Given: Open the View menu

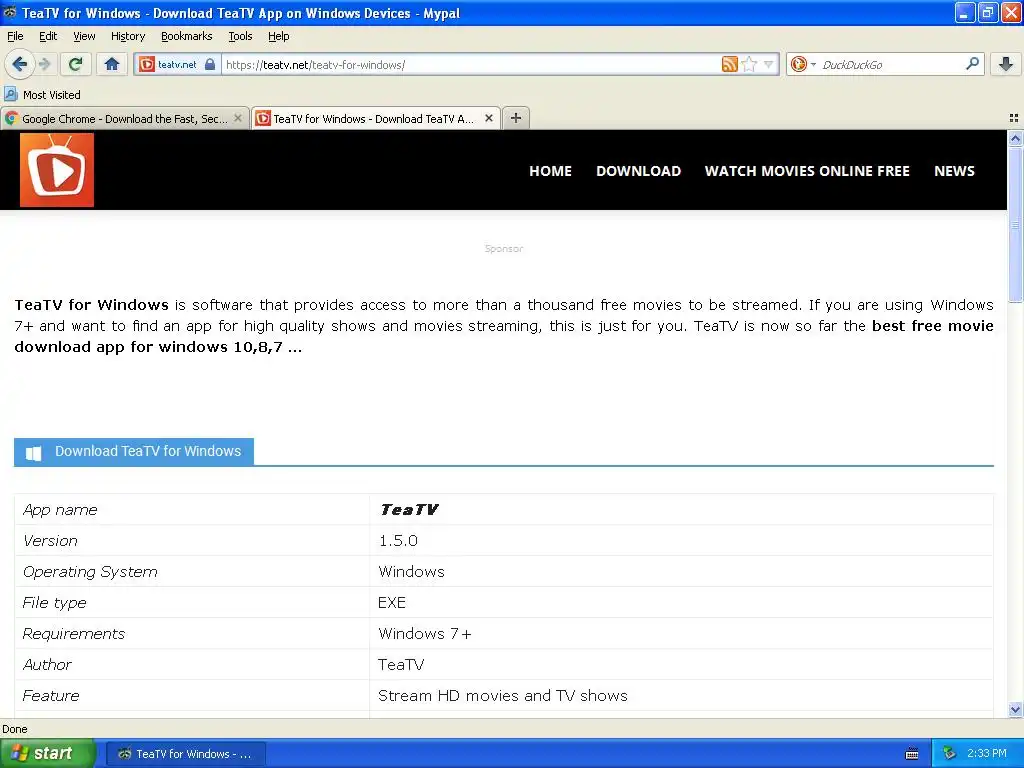Looking at the screenshot, I should [84, 36].
